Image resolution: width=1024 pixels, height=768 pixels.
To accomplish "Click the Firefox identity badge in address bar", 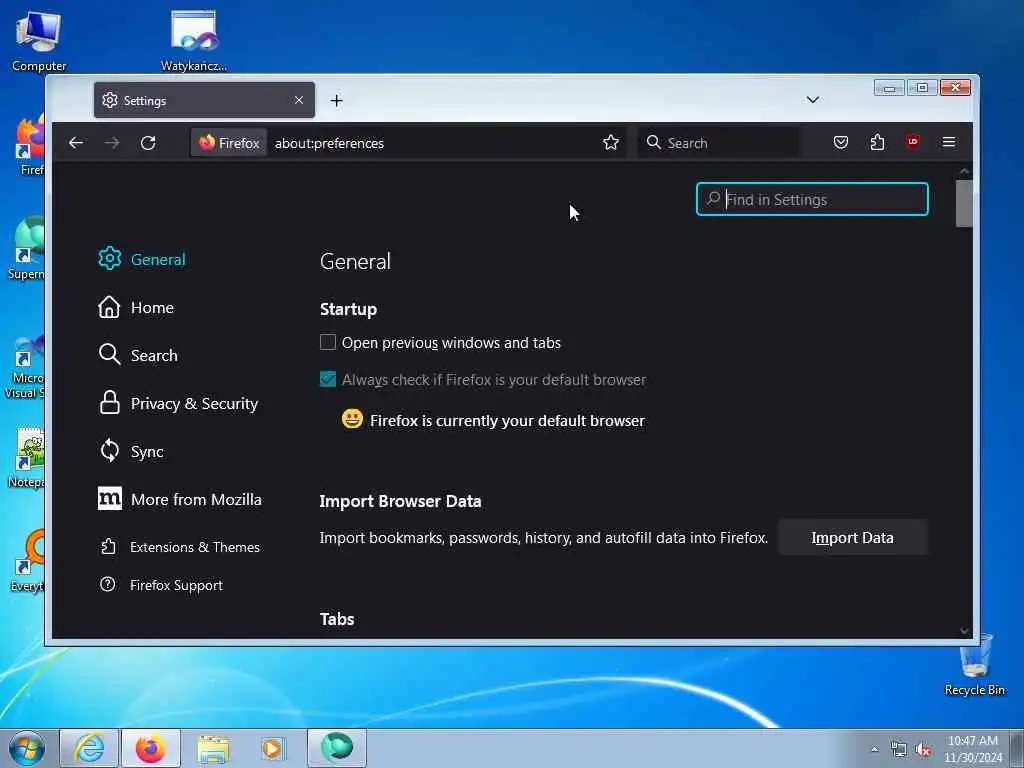I will (229, 142).
